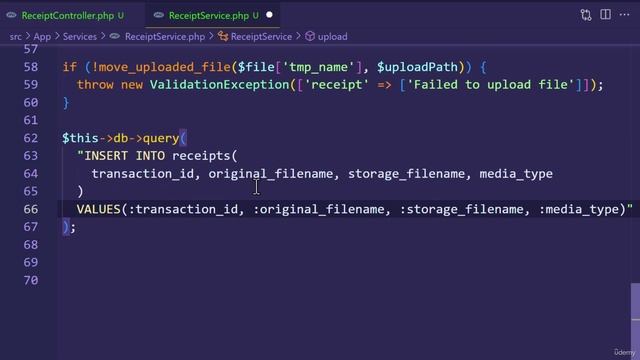This screenshot has height=360, width=640.
Task: Click the closing brace on line 60
Action: (x=66, y=103)
